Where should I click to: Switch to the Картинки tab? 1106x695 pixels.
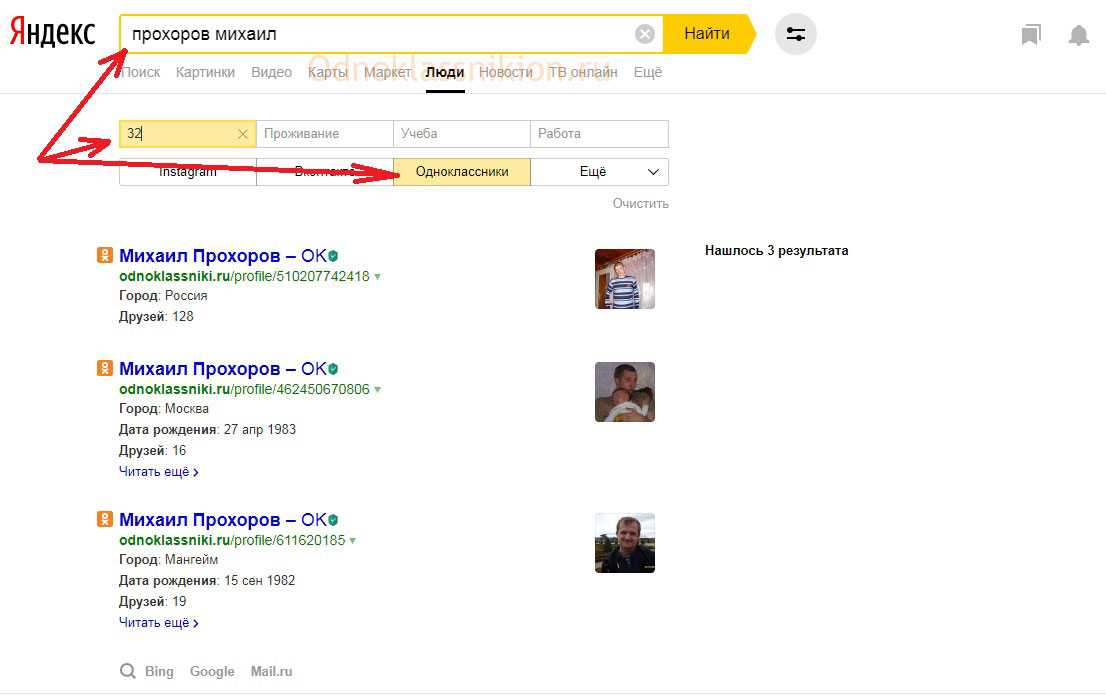click(x=205, y=72)
